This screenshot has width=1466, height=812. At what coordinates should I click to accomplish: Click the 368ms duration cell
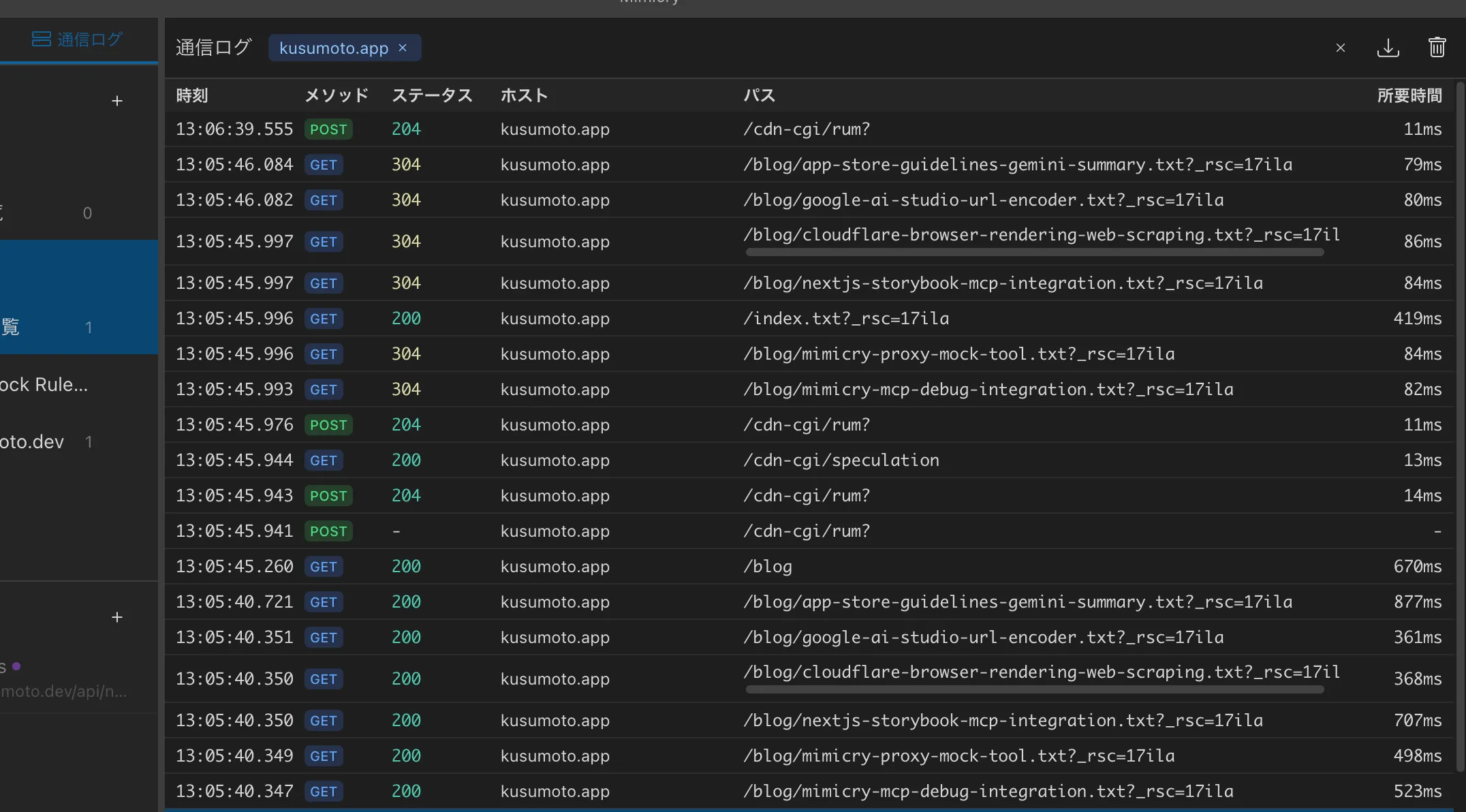(1417, 679)
